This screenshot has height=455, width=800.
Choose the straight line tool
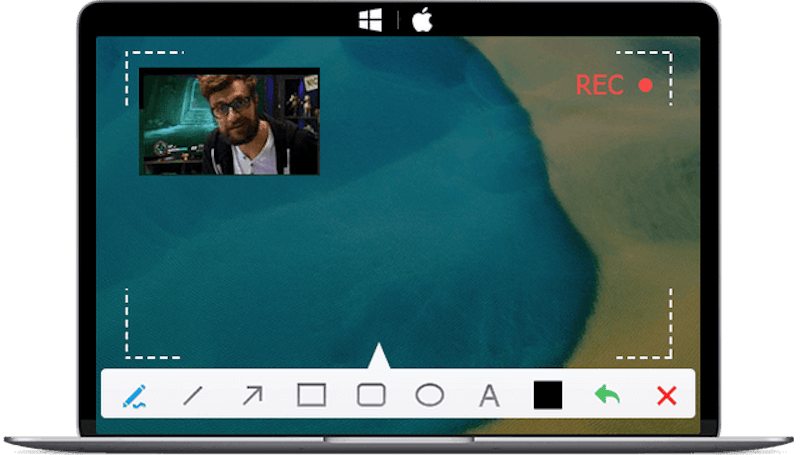click(193, 396)
